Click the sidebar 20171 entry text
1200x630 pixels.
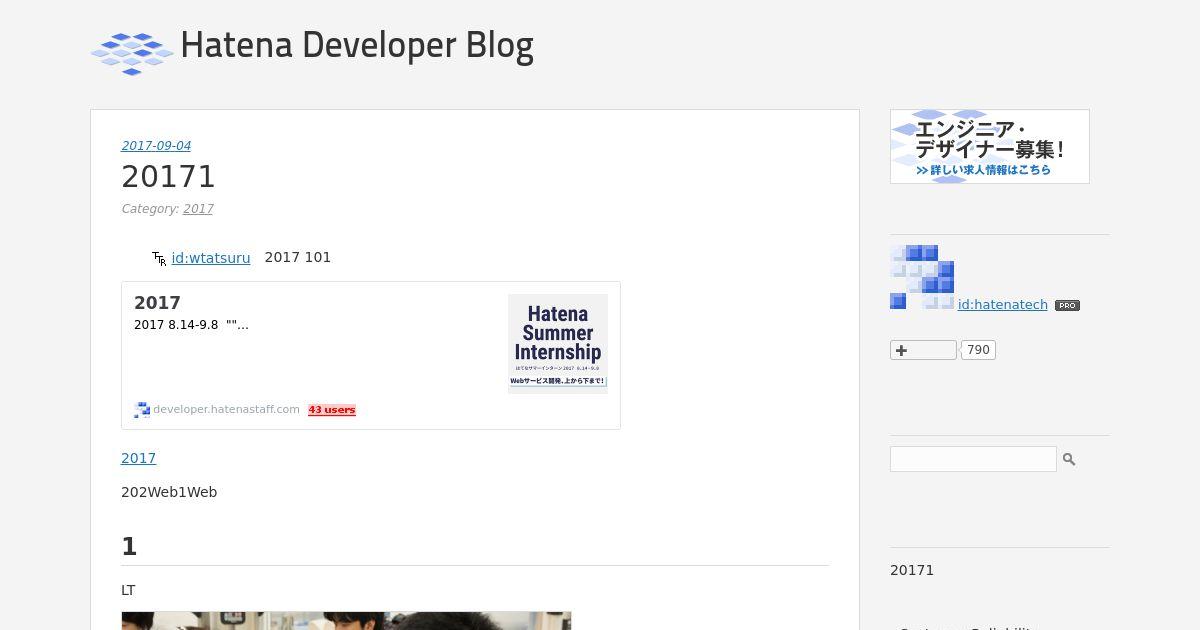click(x=912, y=570)
